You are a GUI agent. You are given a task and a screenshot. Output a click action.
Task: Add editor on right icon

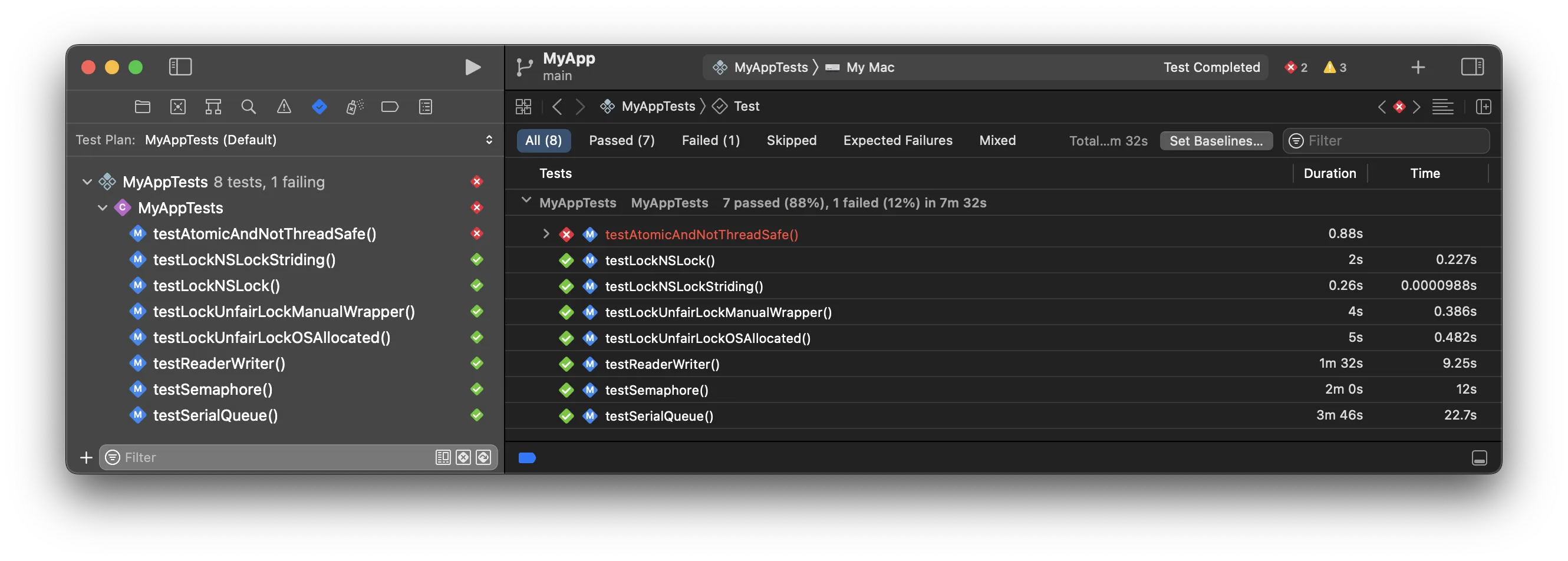coord(1483,107)
